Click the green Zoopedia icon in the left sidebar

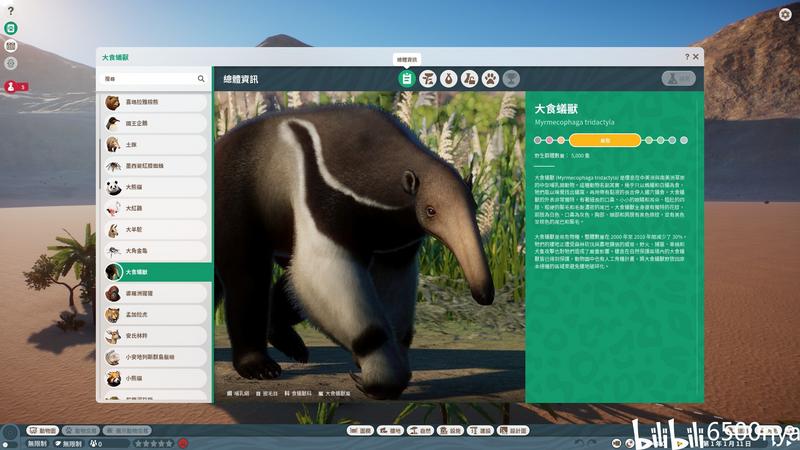[x=11, y=28]
